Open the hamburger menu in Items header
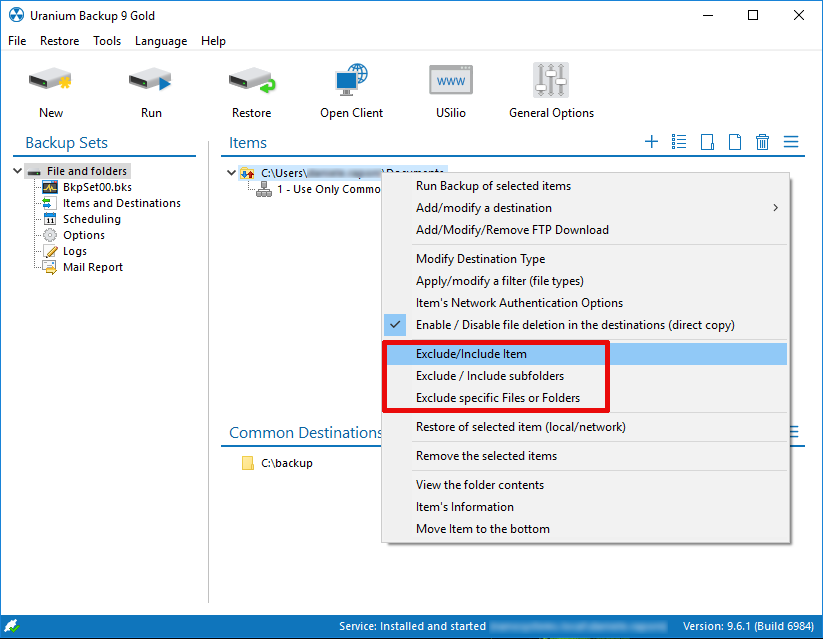This screenshot has height=639, width=823. [791, 142]
